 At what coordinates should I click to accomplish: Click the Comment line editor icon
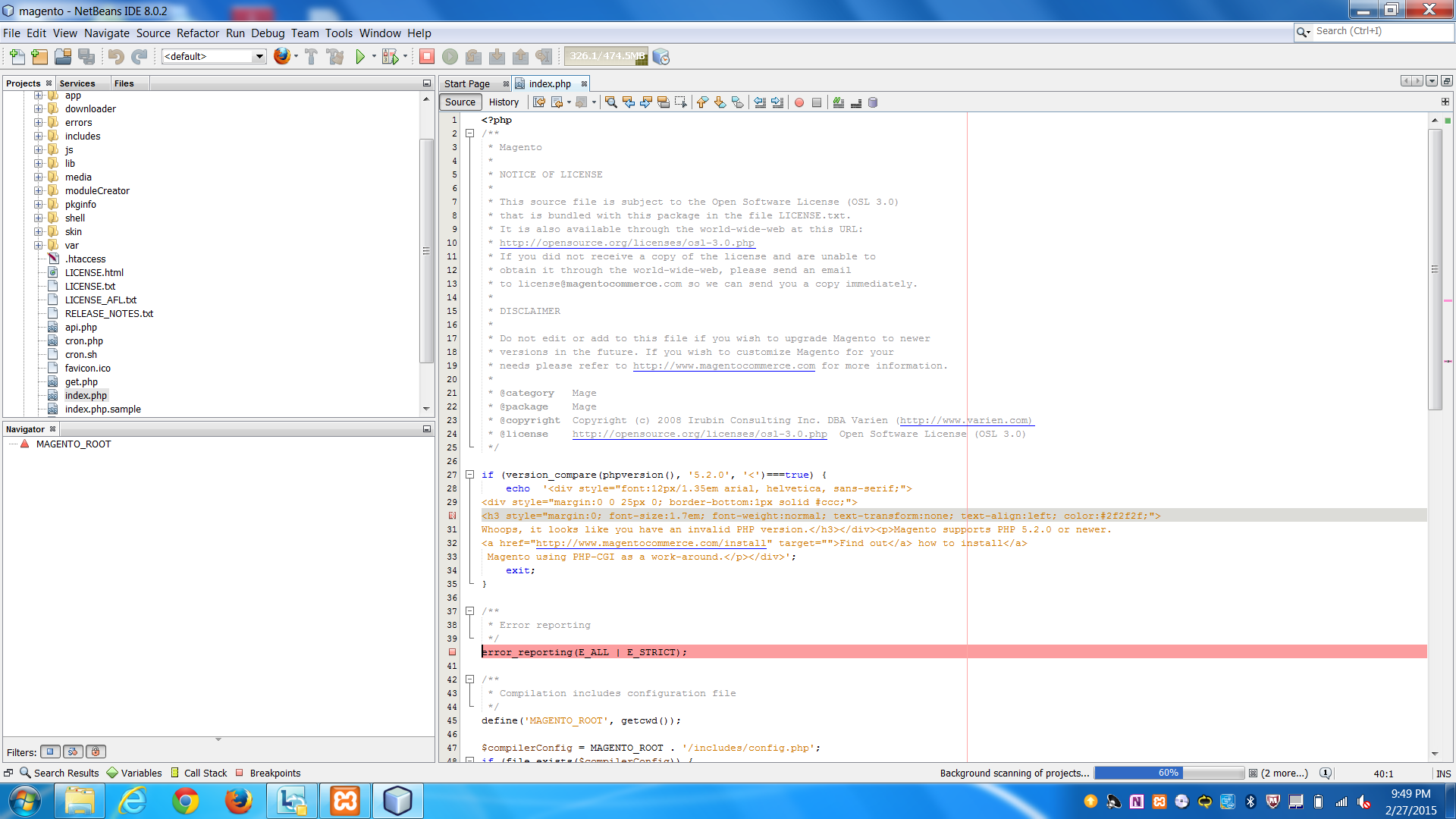[x=839, y=102]
